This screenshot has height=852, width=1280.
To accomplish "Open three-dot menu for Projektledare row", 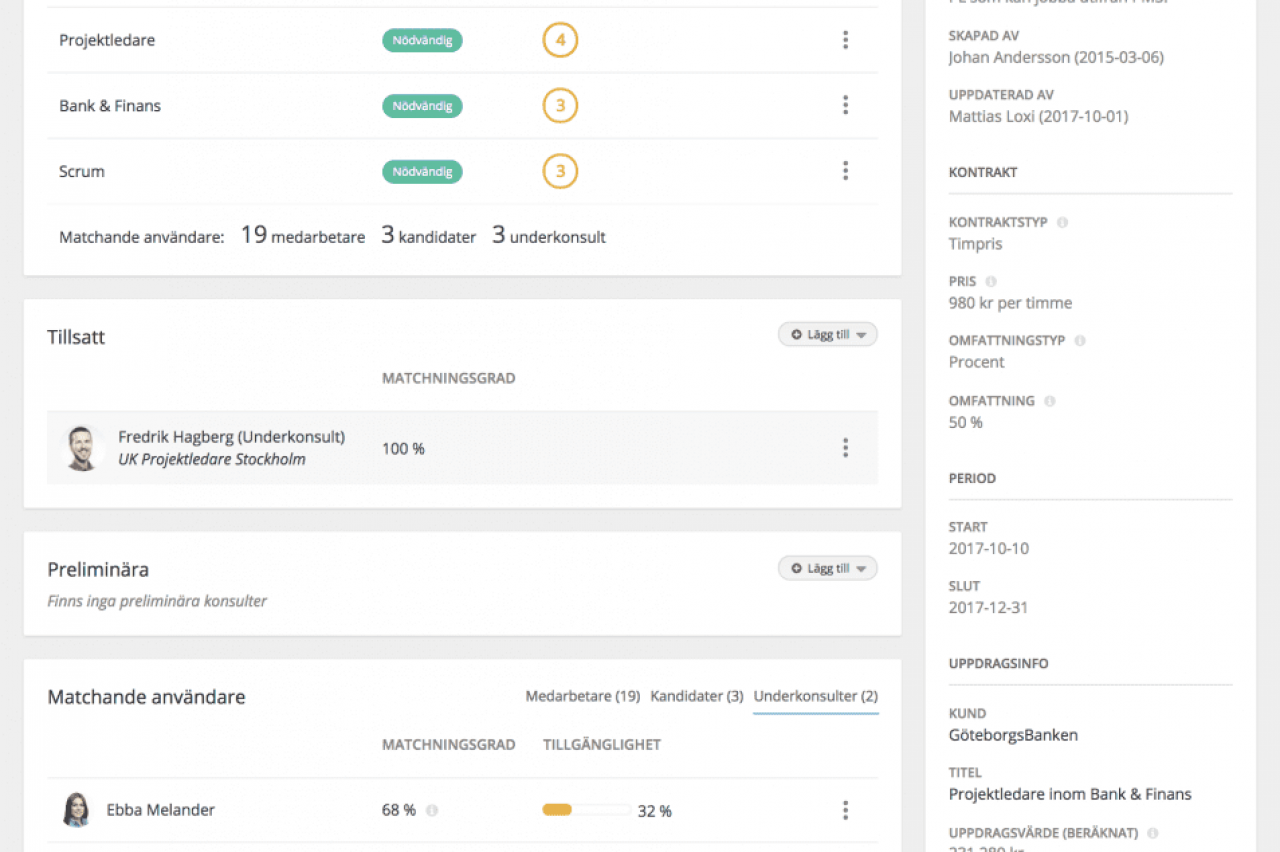I will coord(845,40).
